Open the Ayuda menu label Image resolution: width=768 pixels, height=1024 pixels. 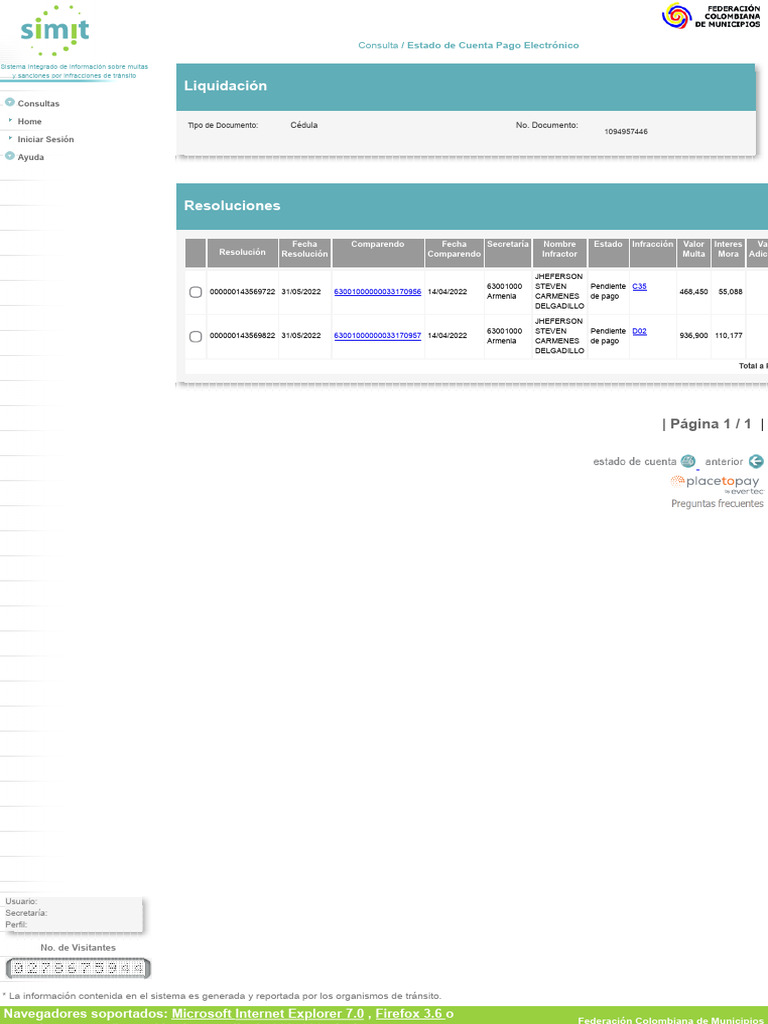pyautogui.click(x=31, y=157)
